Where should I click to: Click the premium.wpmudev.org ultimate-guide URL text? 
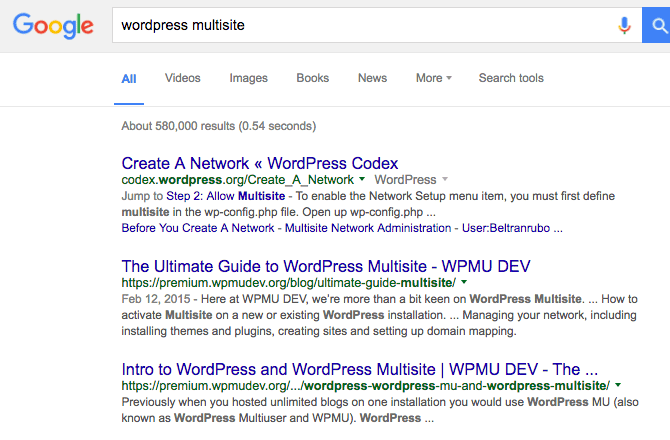tap(288, 283)
